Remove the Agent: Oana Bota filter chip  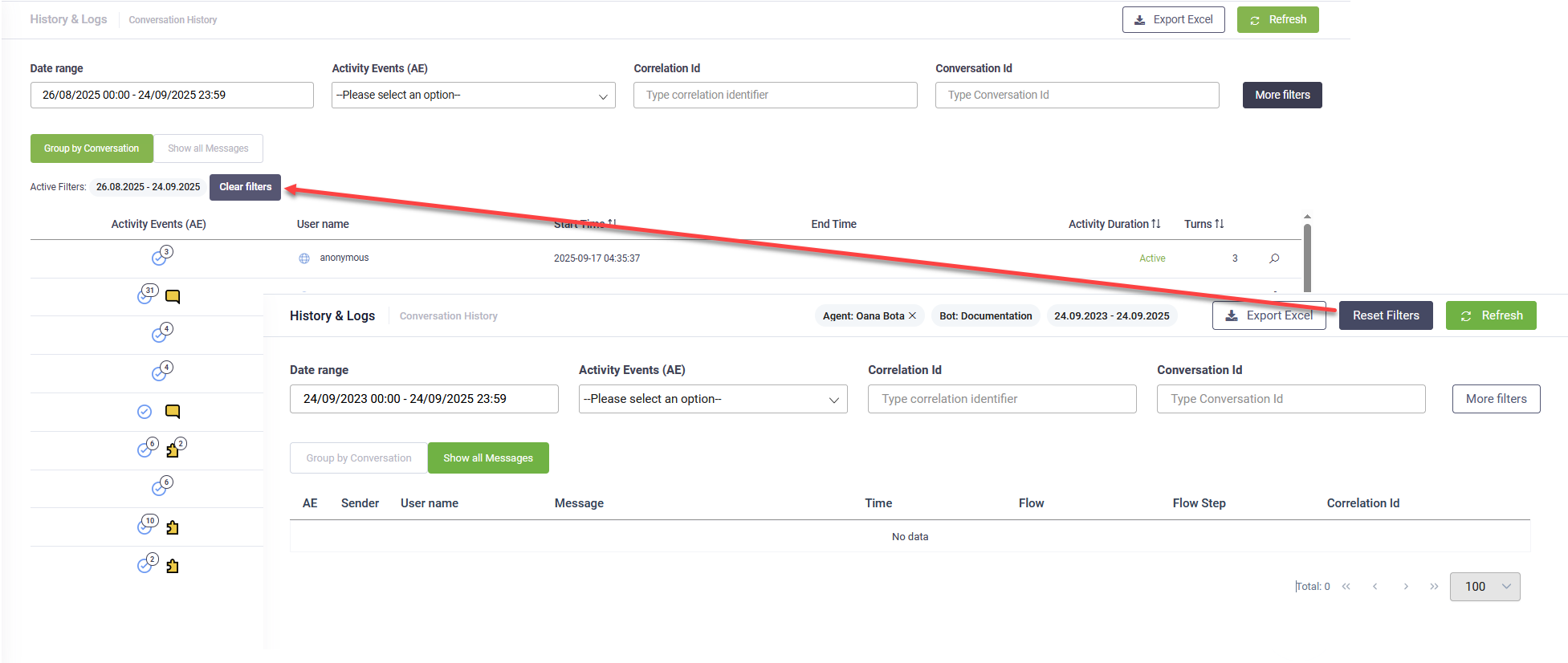pos(912,315)
